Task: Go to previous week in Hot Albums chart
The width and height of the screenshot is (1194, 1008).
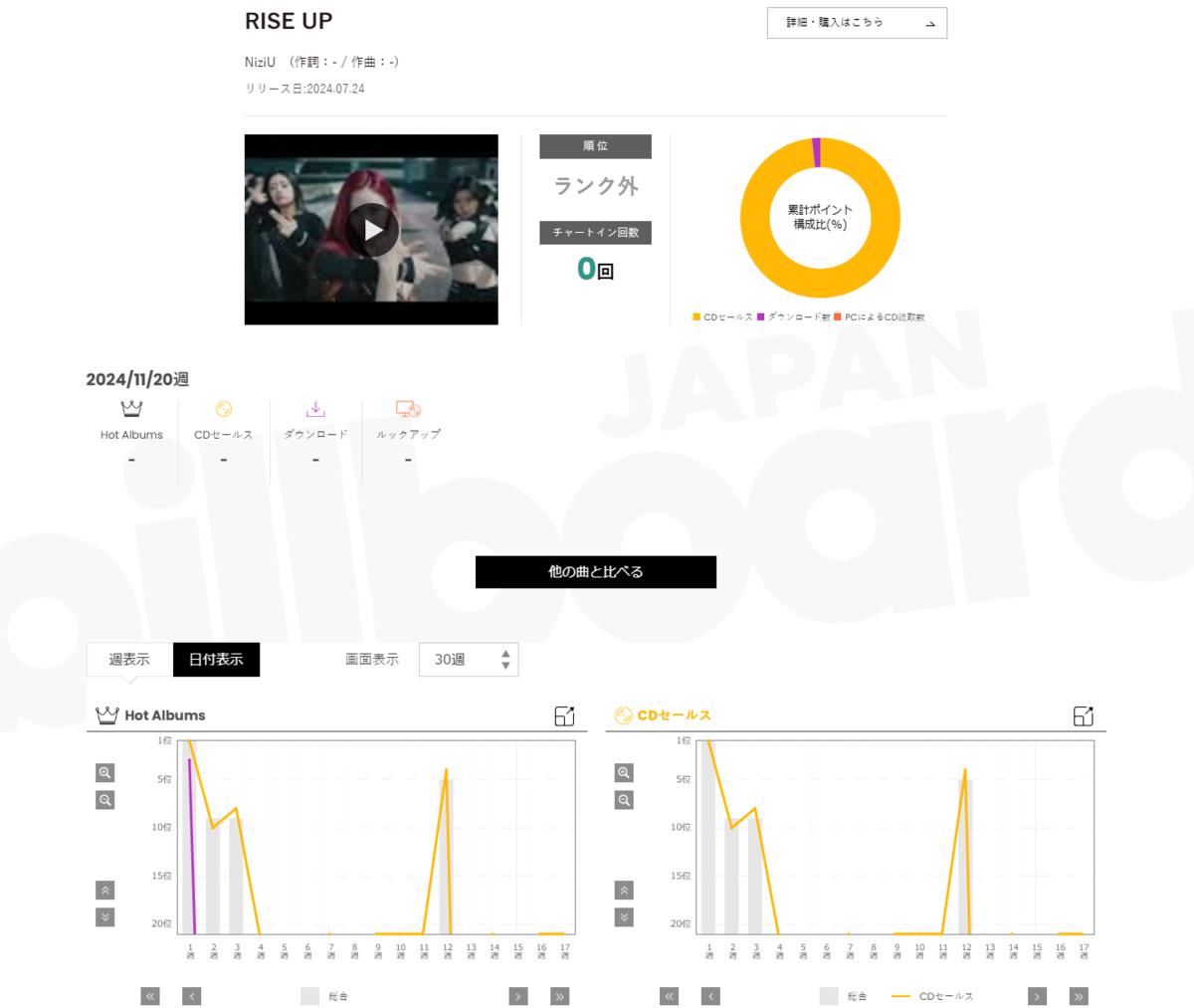Action: pos(192,996)
